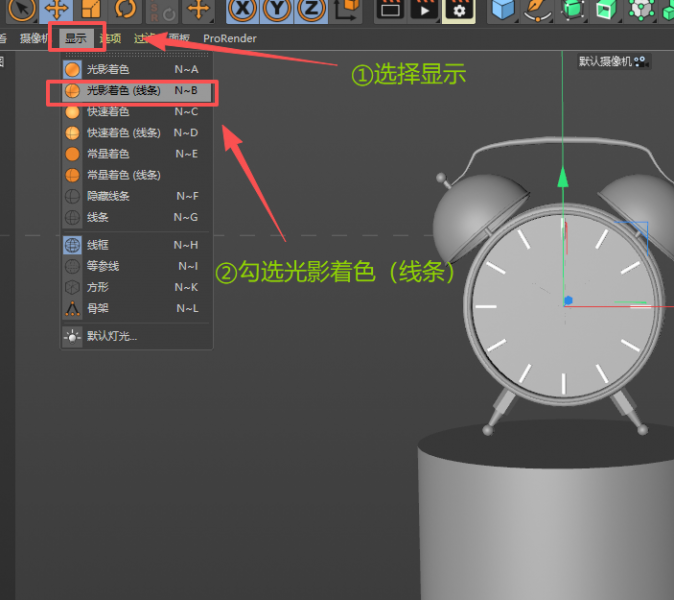Toggle the Z axis lock
The image size is (674, 600).
[311, 9]
